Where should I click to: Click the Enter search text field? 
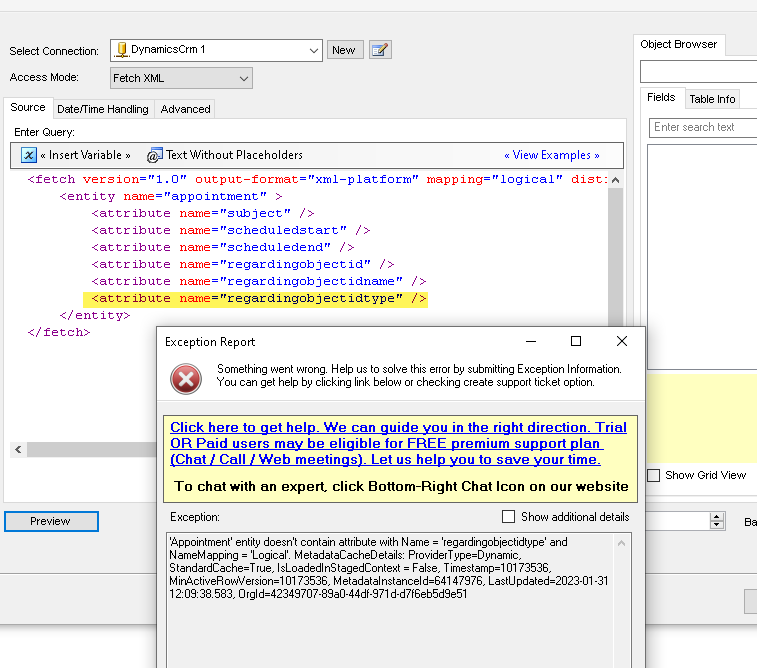point(702,127)
